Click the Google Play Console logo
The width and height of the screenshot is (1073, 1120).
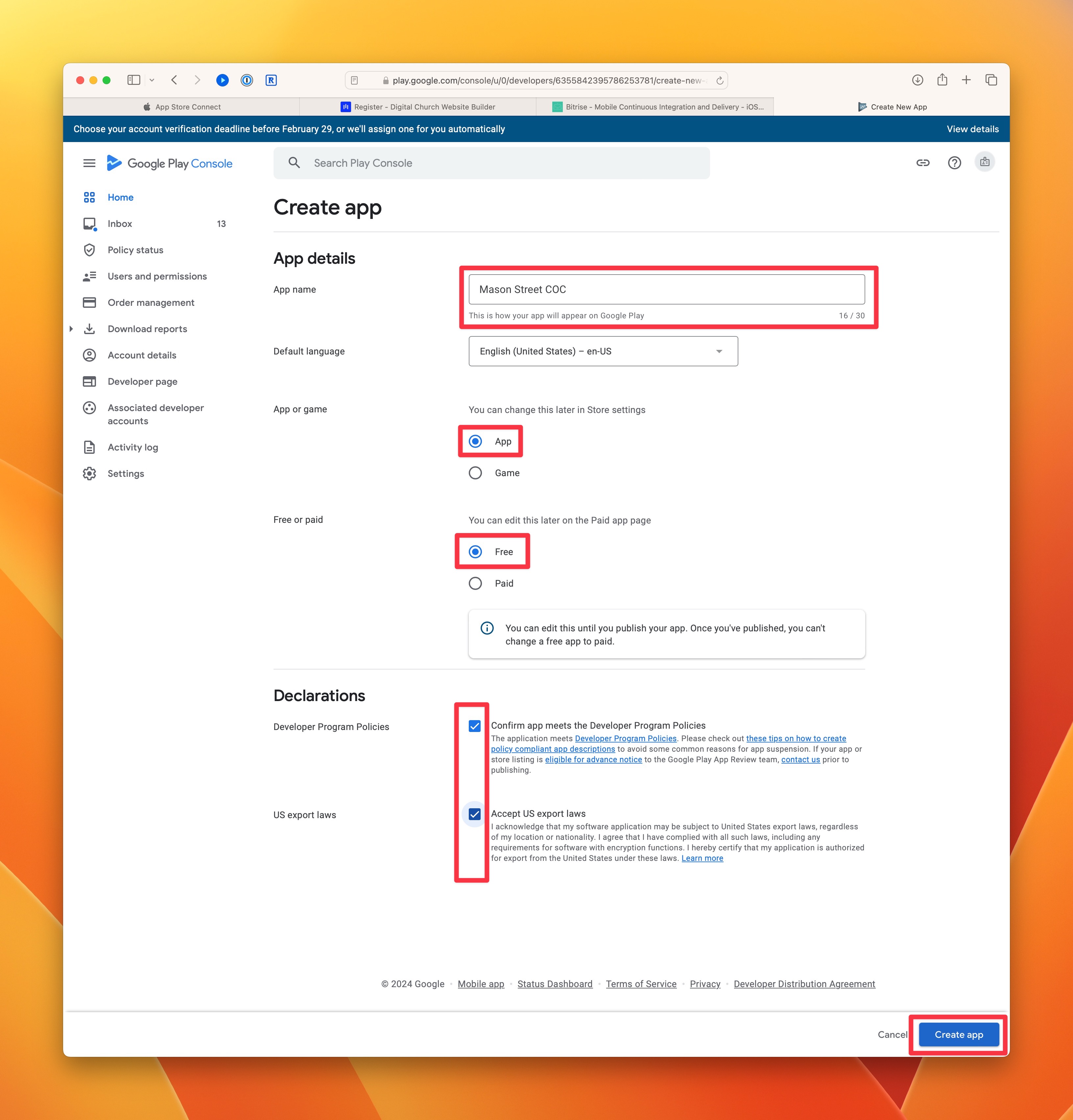click(x=169, y=163)
